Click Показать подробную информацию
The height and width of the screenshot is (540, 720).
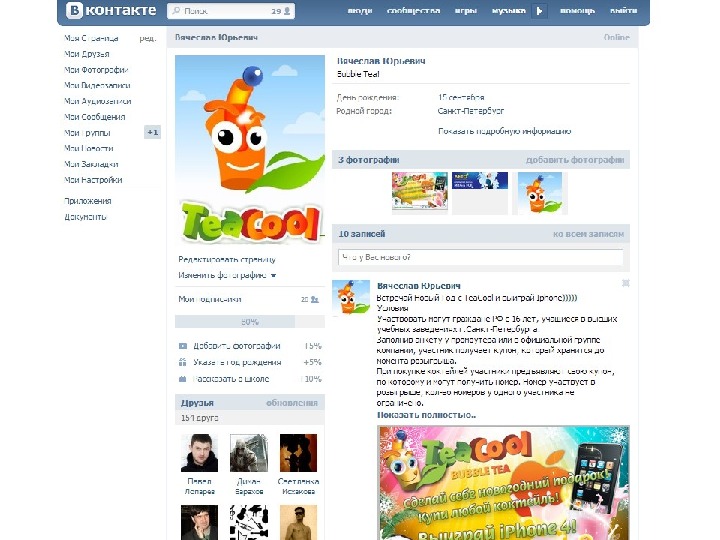pos(505,131)
